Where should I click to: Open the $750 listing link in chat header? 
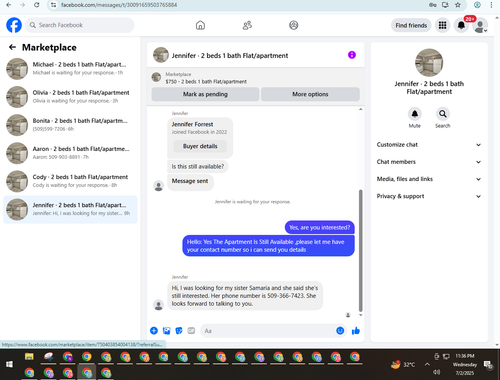(206, 81)
